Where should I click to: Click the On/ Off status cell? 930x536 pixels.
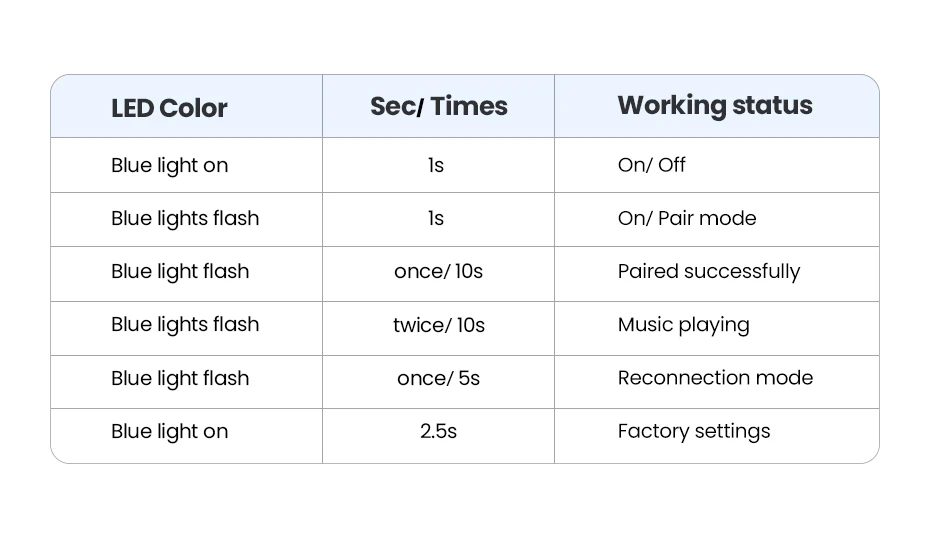pyautogui.click(x=651, y=165)
